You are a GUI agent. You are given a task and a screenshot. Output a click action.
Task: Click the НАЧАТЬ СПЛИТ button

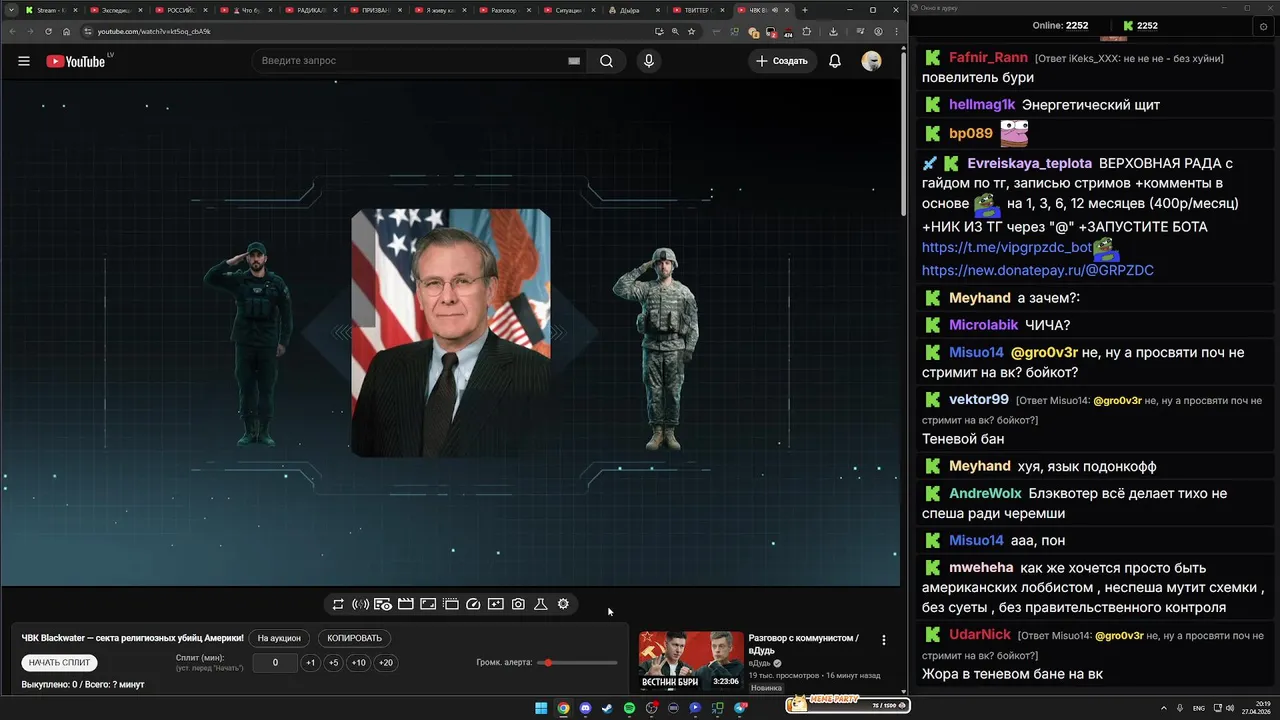[60, 662]
